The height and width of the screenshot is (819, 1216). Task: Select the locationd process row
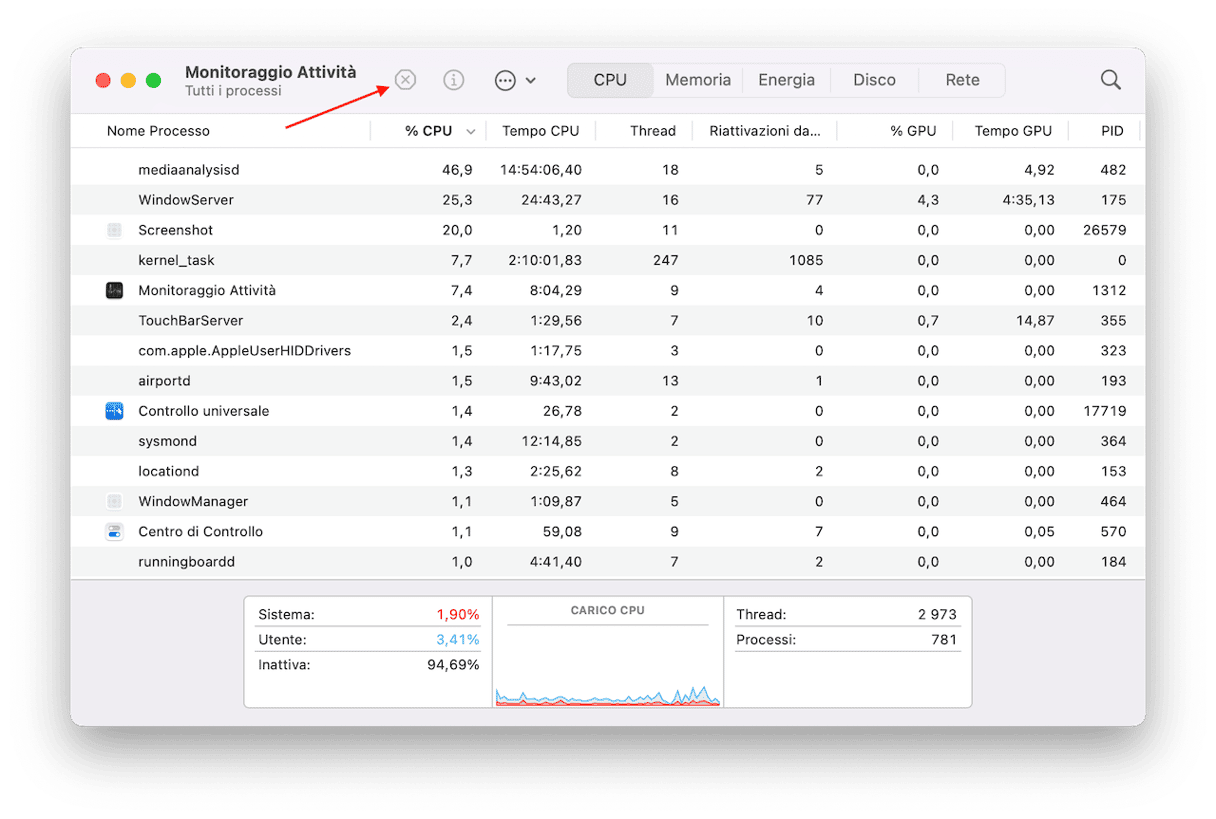(x=608, y=471)
